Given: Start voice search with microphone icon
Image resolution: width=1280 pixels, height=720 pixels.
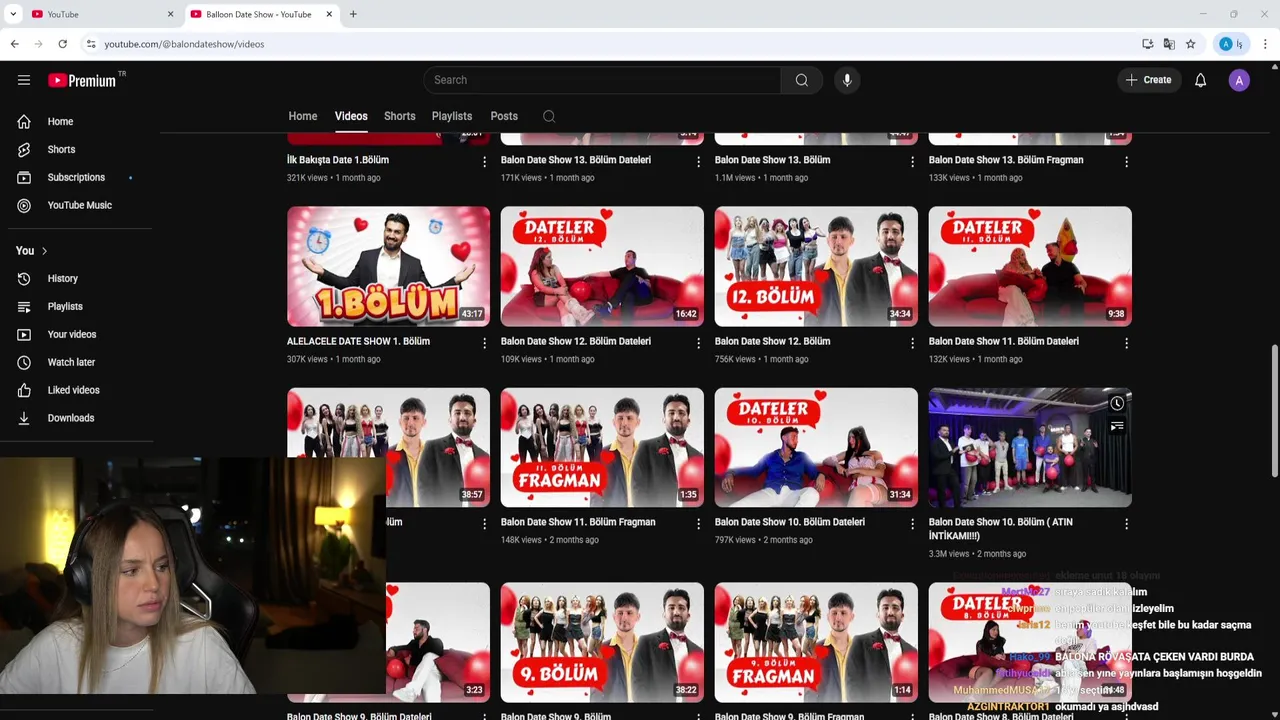Looking at the screenshot, I should (x=847, y=80).
